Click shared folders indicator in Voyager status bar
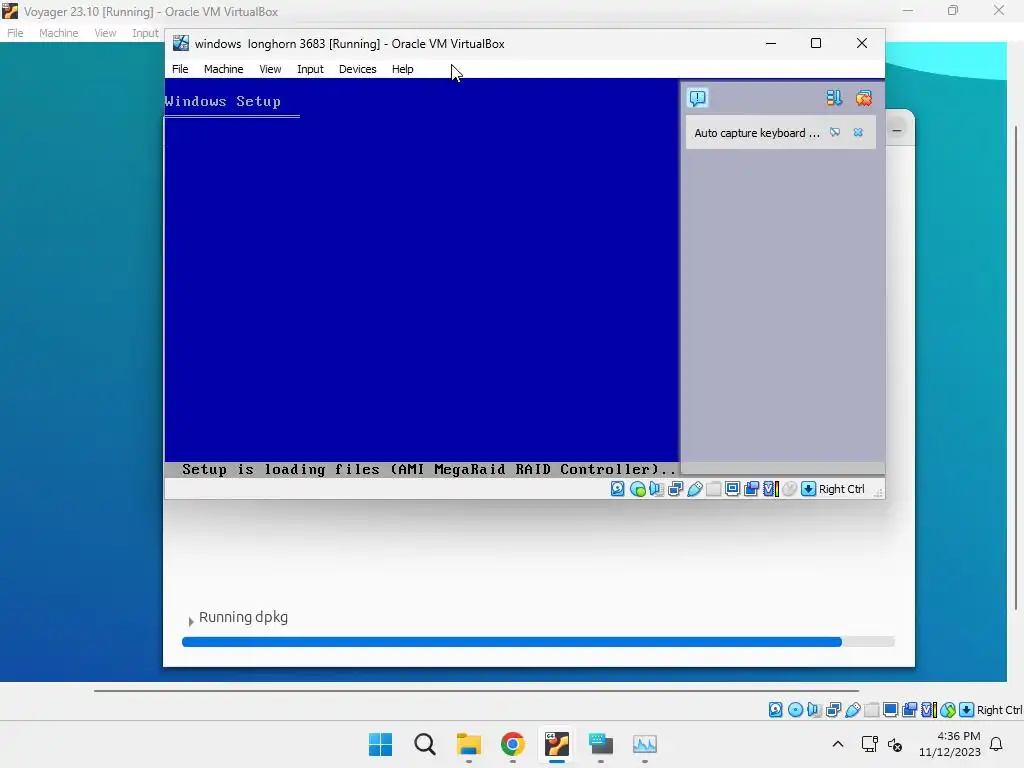The height and width of the screenshot is (768, 1024). (871, 710)
